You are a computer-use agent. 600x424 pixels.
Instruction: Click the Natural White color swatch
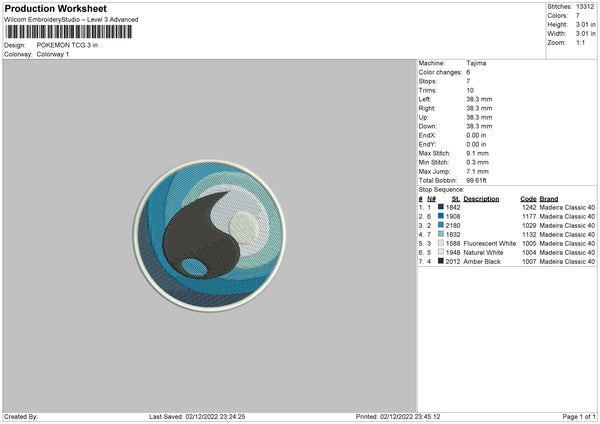pos(441,252)
